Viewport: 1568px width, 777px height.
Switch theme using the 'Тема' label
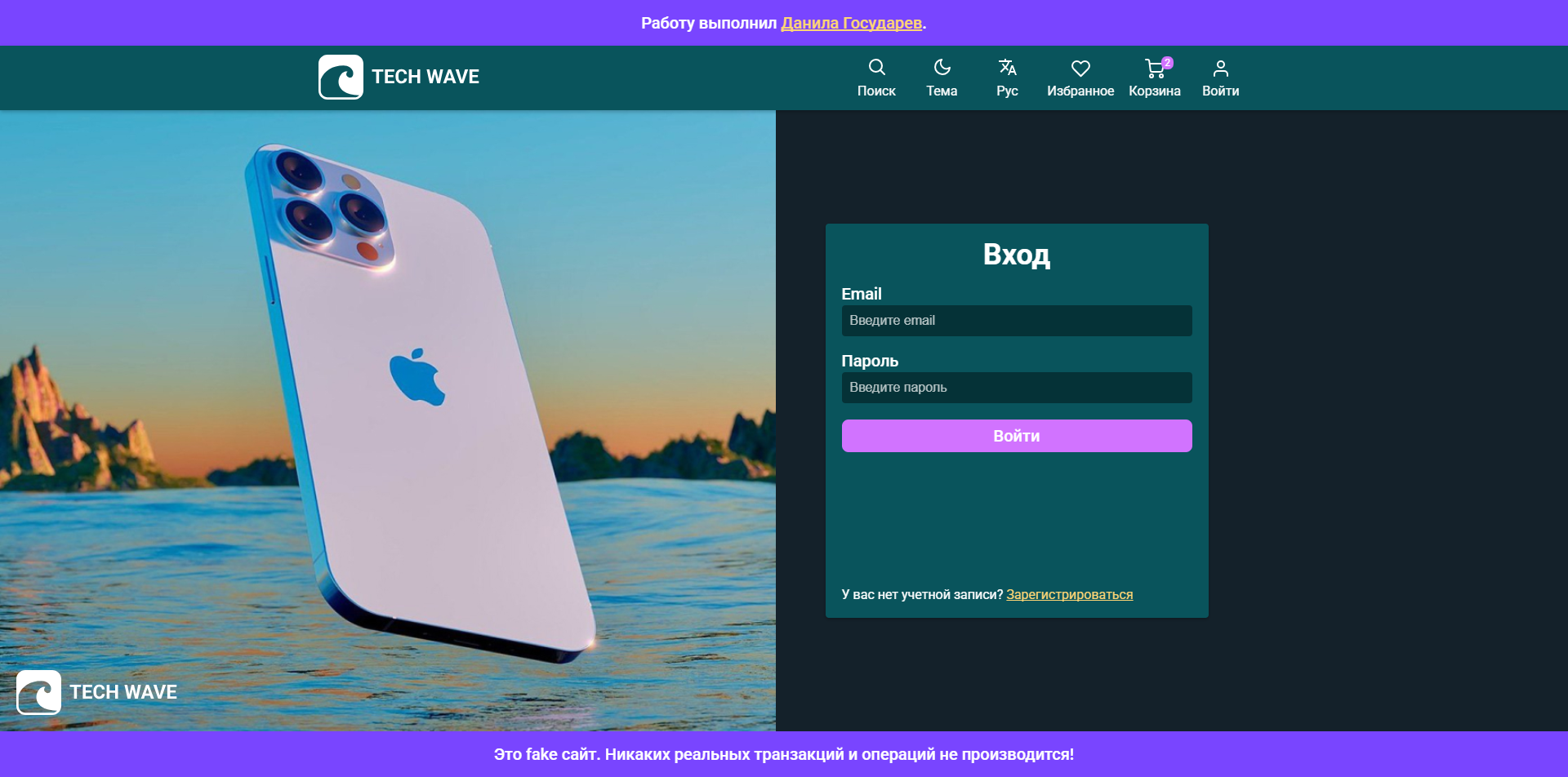pos(942,91)
